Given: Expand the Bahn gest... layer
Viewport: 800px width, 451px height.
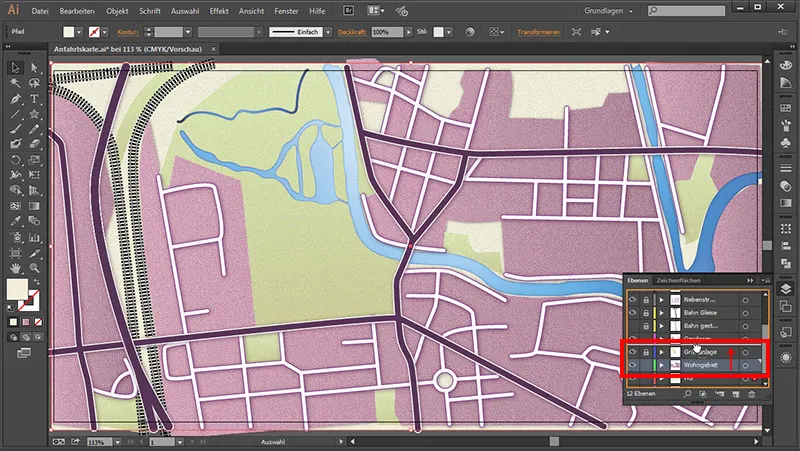Looking at the screenshot, I should point(662,325).
